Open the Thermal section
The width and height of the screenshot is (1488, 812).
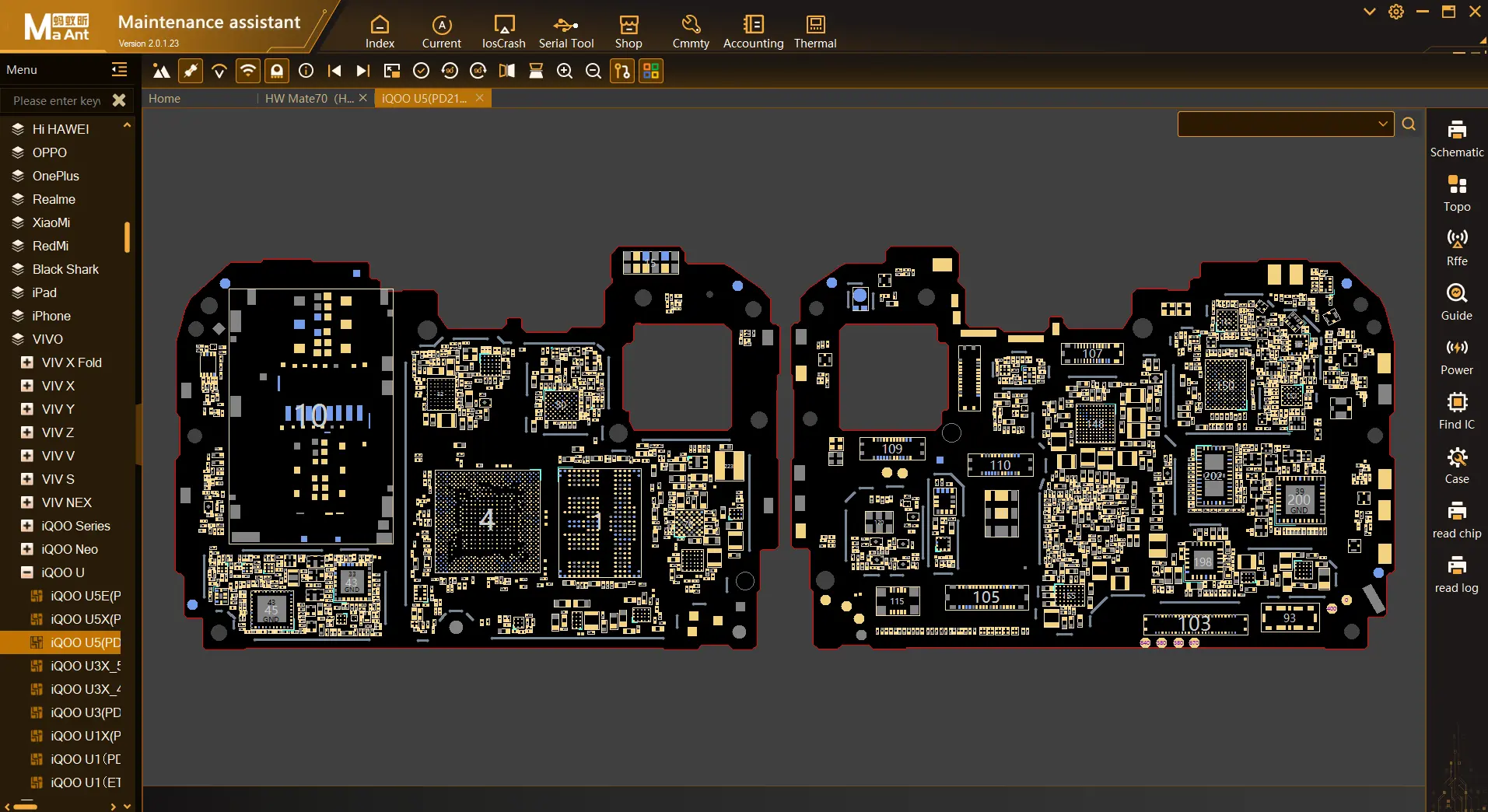pyautogui.click(x=815, y=32)
